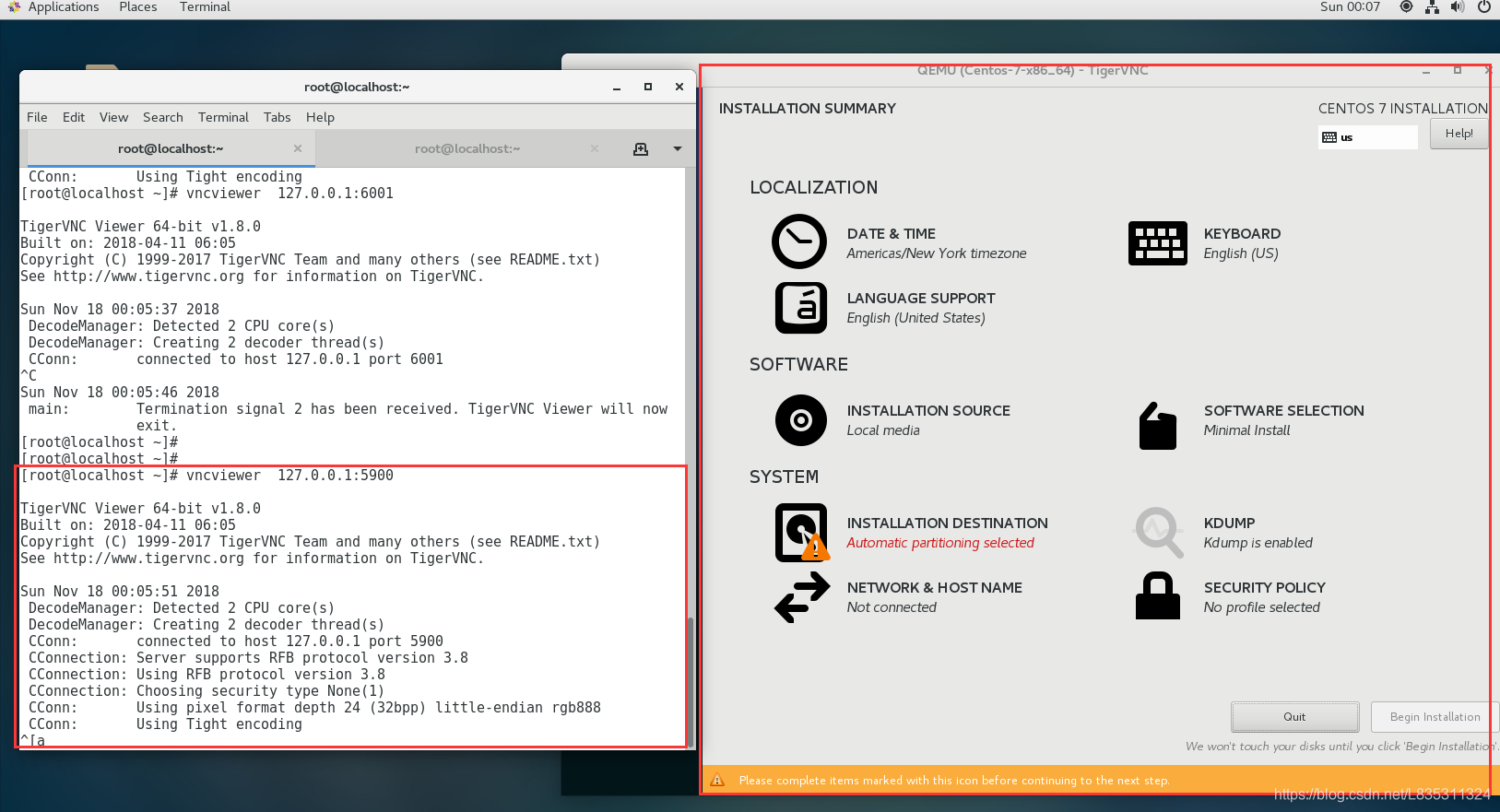Image resolution: width=1500 pixels, height=812 pixels.
Task: Click the DATE & TIME label
Action: tap(891, 234)
